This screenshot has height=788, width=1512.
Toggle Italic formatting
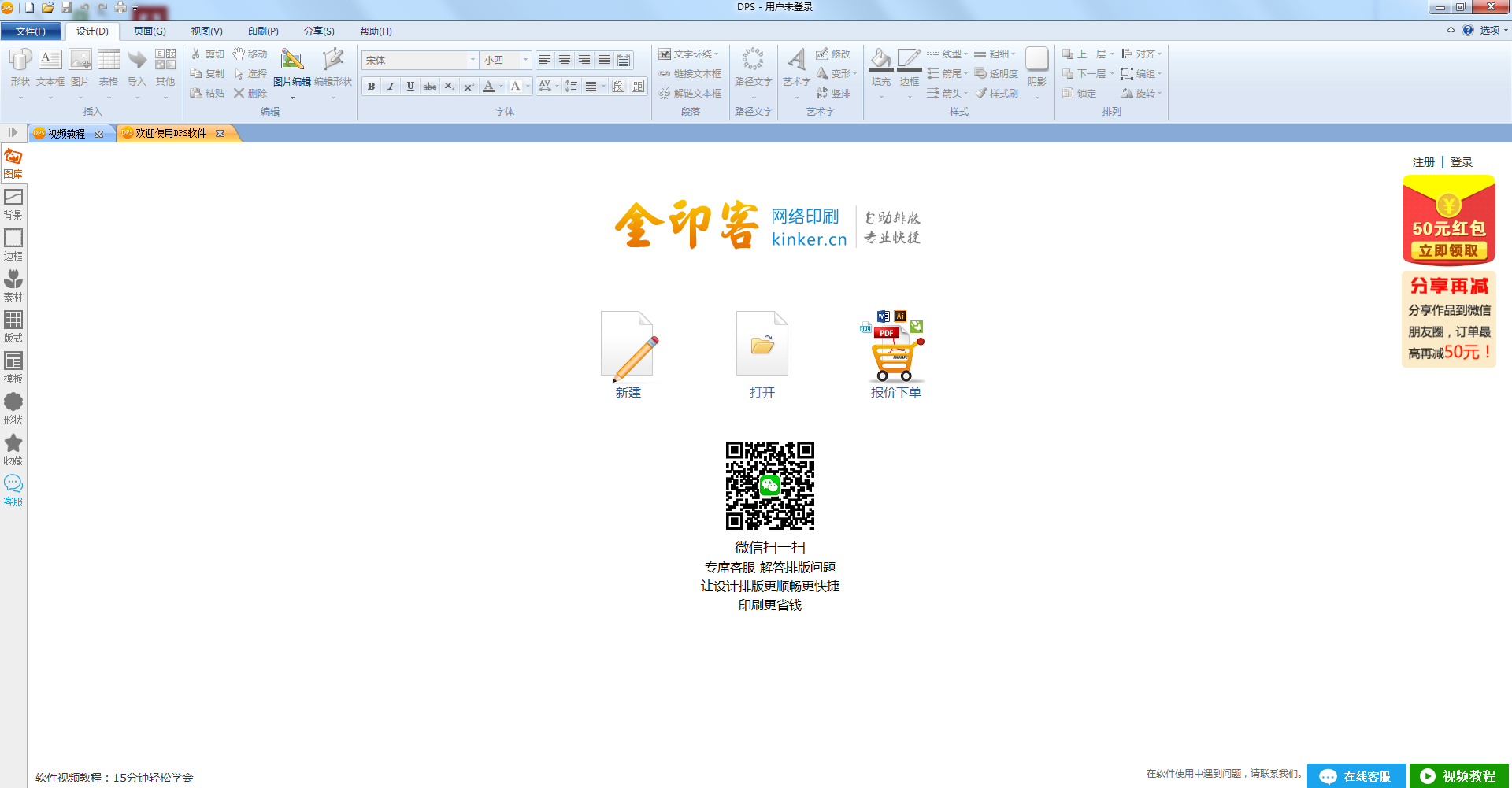click(391, 86)
